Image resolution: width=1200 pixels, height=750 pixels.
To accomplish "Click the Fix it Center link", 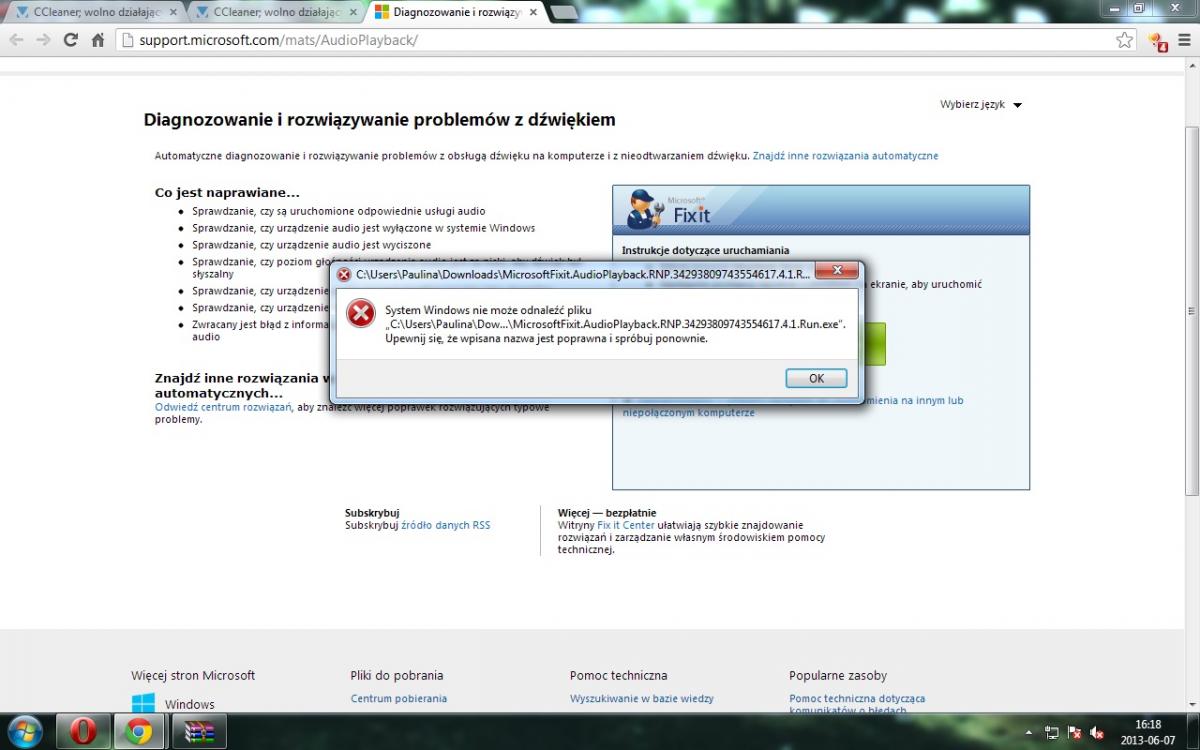I will tap(626, 525).
